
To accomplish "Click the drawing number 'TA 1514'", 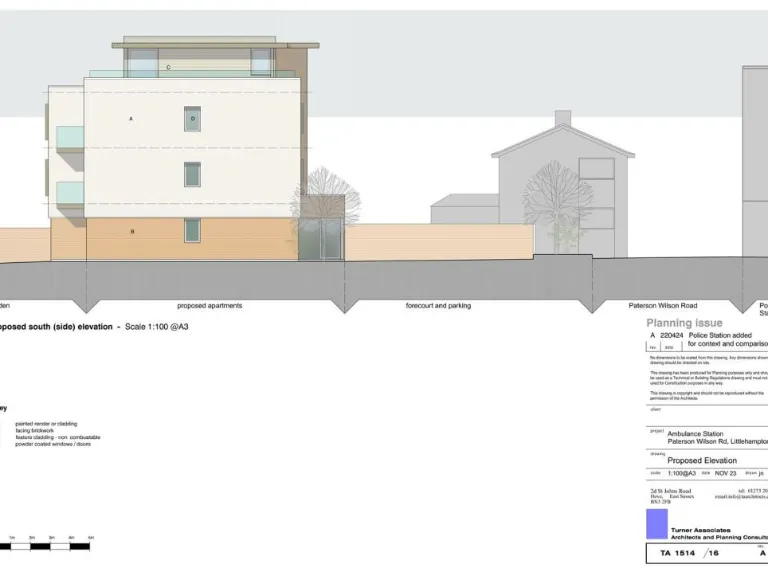I will pyautogui.click(x=676, y=552).
